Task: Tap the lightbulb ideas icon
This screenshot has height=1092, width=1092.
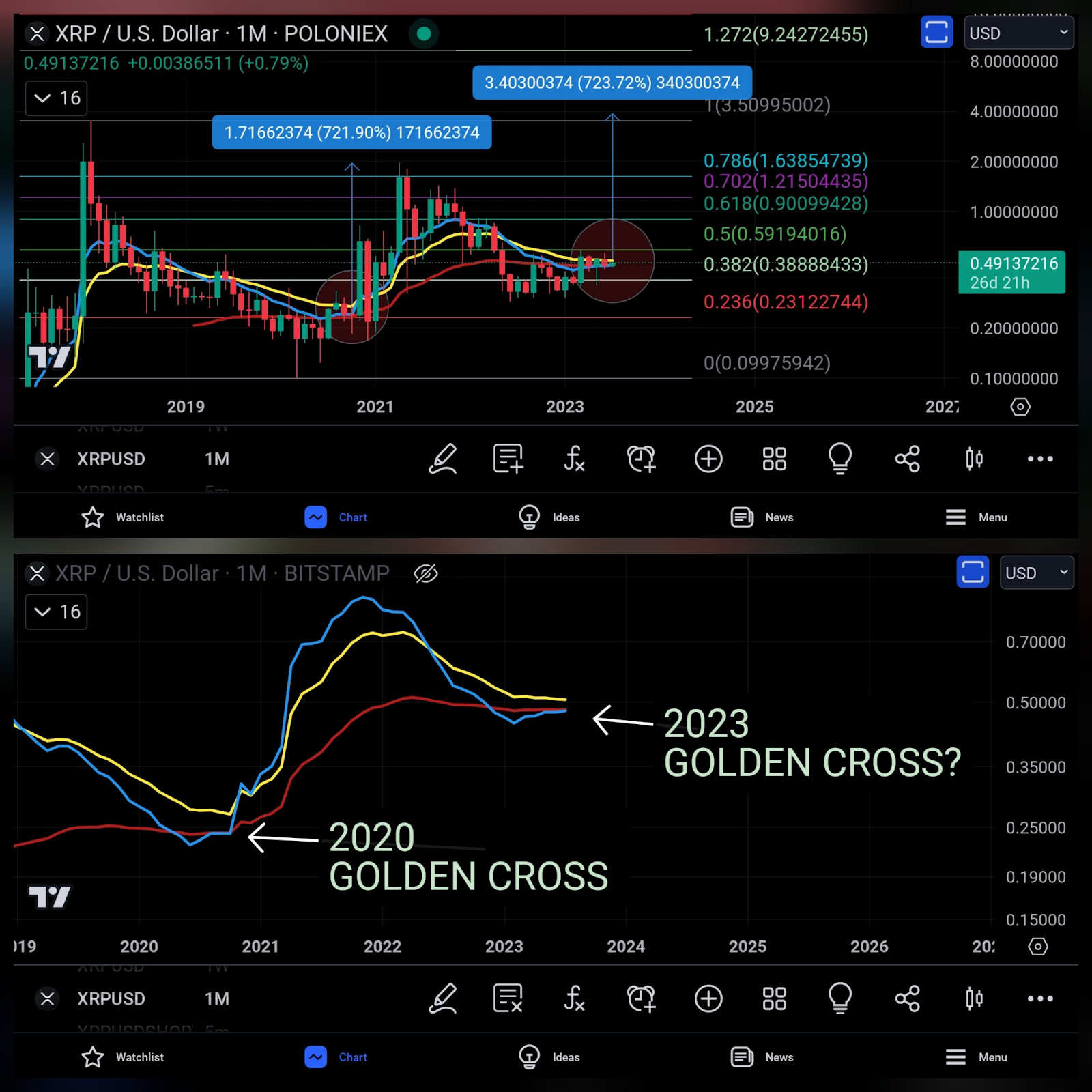Action: [x=841, y=459]
